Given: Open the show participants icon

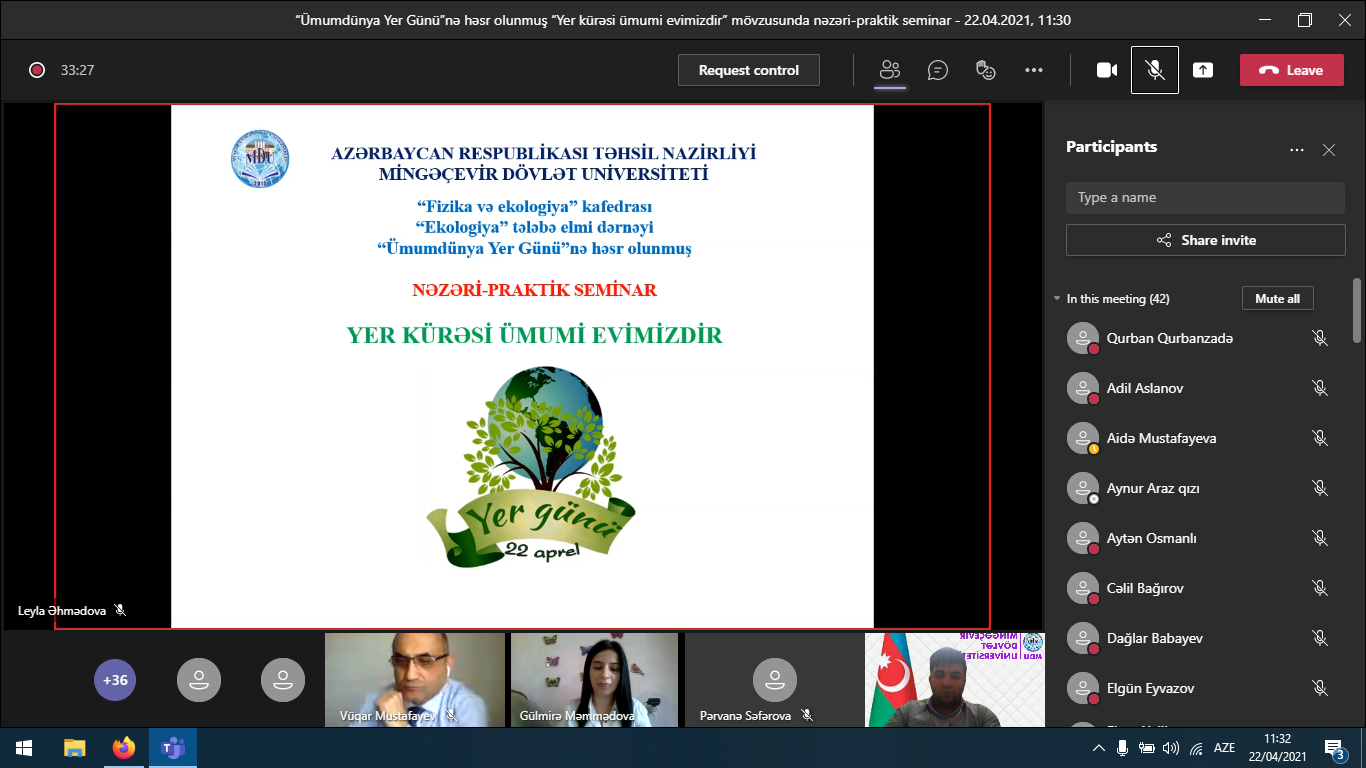Looking at the screenshot, I should tap(890, 70).
